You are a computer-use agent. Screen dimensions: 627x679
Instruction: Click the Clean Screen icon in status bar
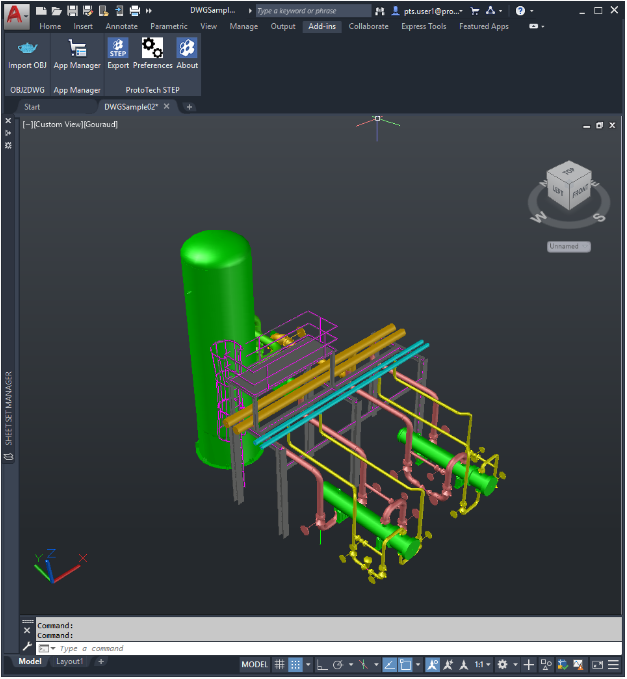(x=598, y=665)
